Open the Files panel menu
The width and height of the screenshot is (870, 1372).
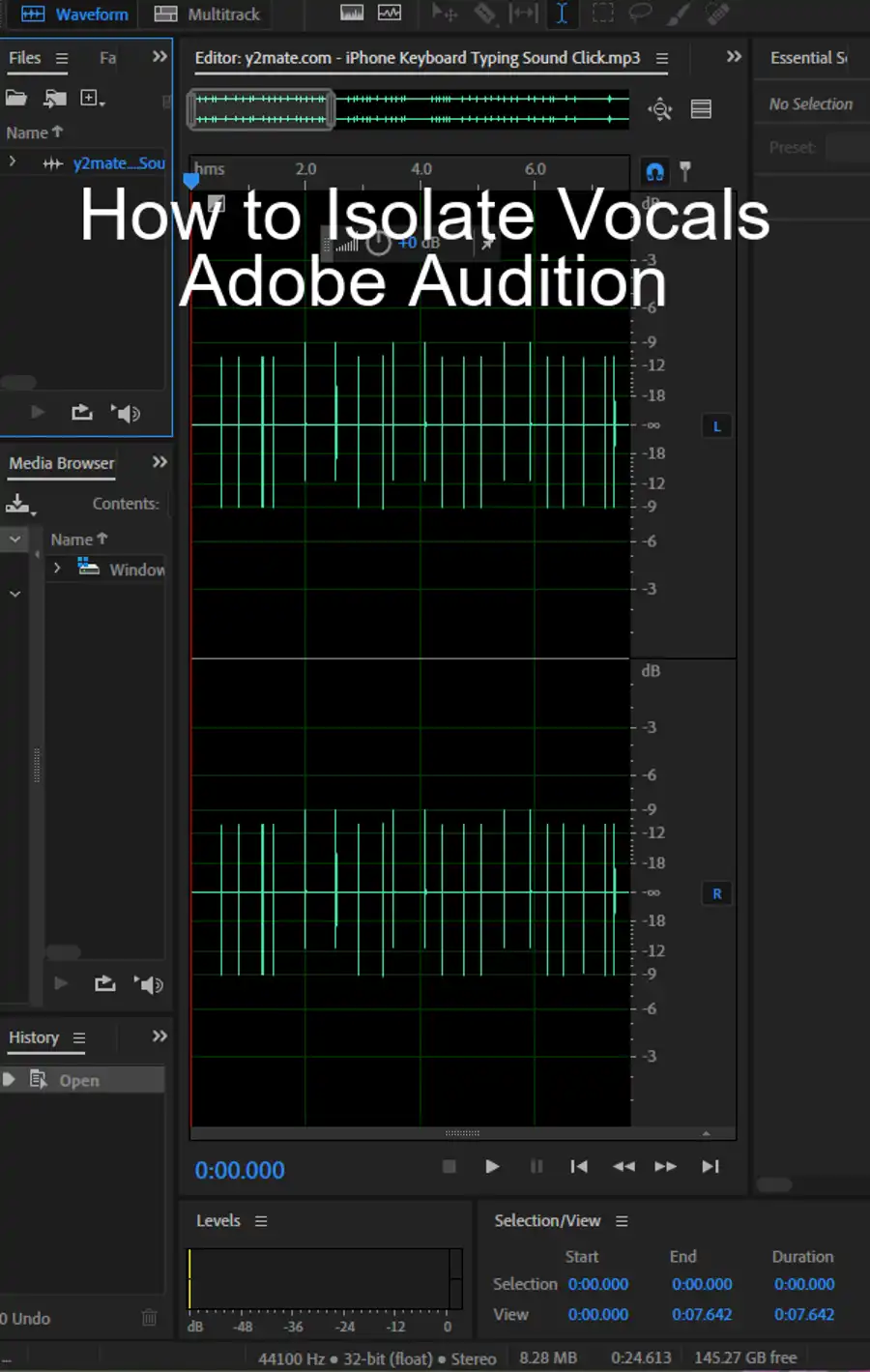pos(62,58)
